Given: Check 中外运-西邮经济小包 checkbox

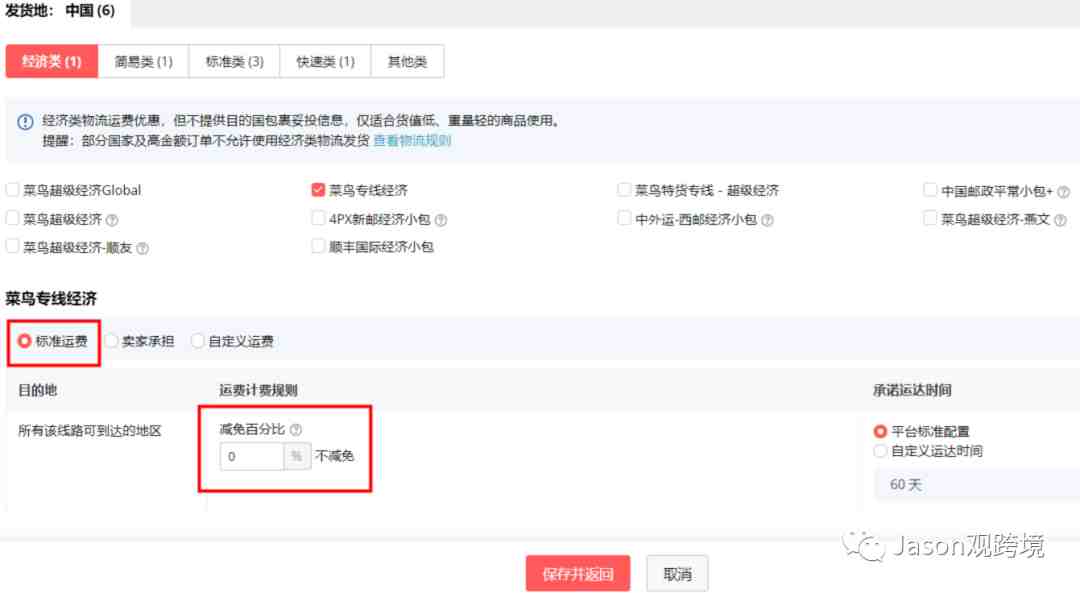Looking at the screenshot, I should [624, 218].
